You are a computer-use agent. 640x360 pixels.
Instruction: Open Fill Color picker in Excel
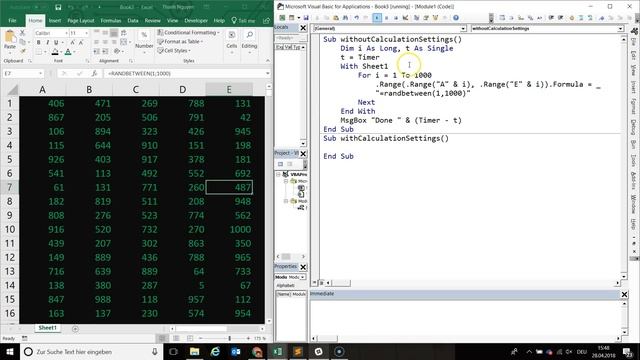coord(56,52)
